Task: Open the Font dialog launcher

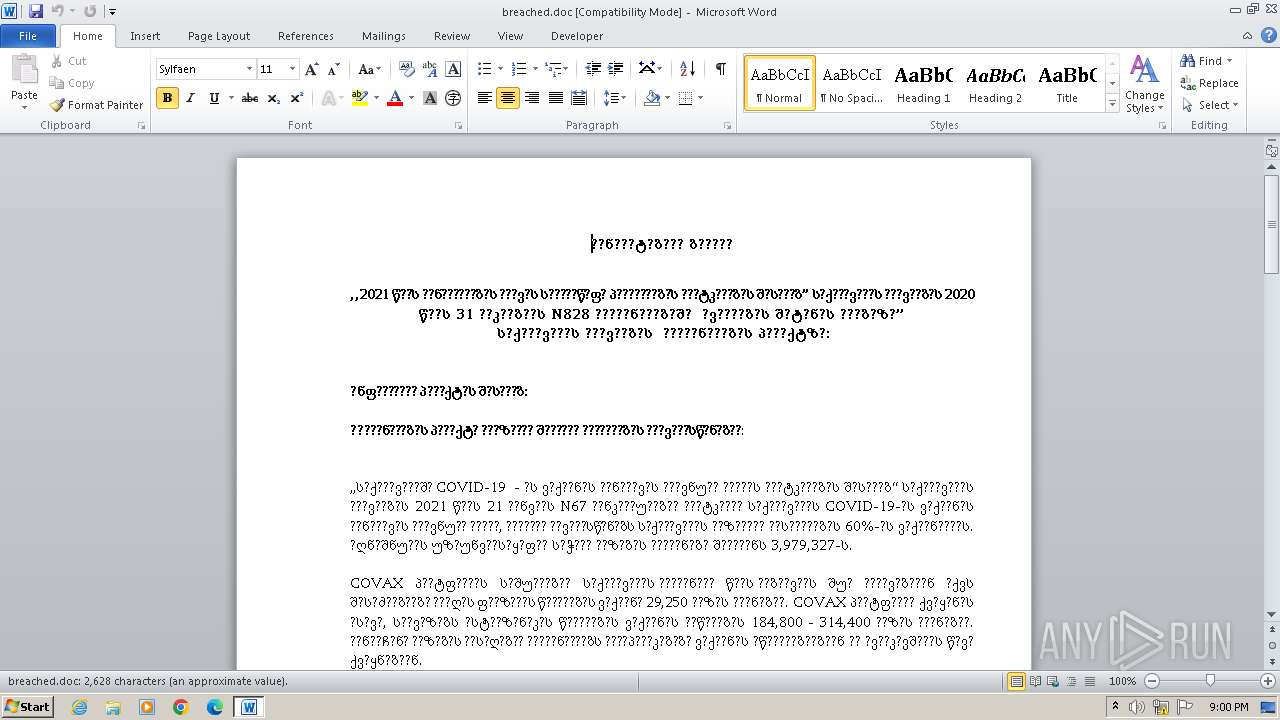Action: click(459, 126)
